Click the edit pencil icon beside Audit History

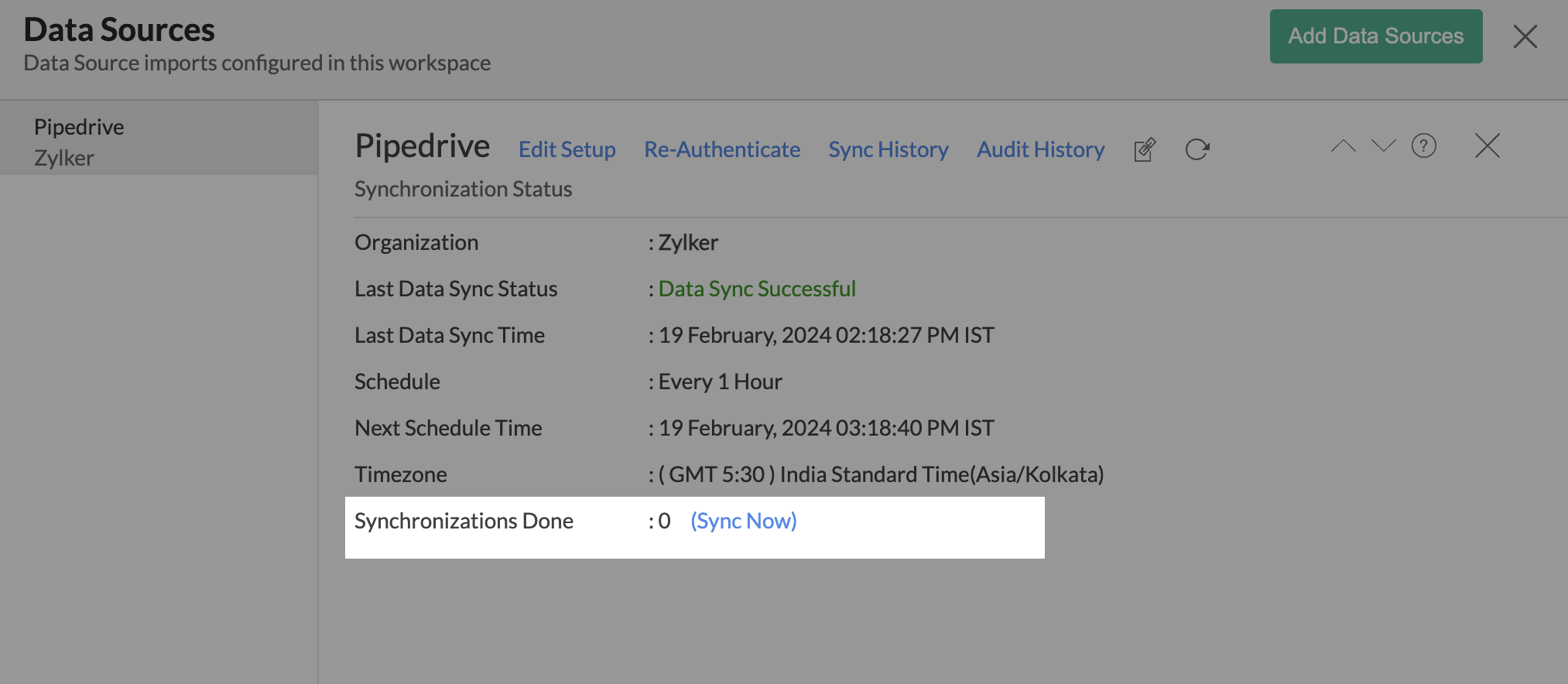click(1145, 149)
